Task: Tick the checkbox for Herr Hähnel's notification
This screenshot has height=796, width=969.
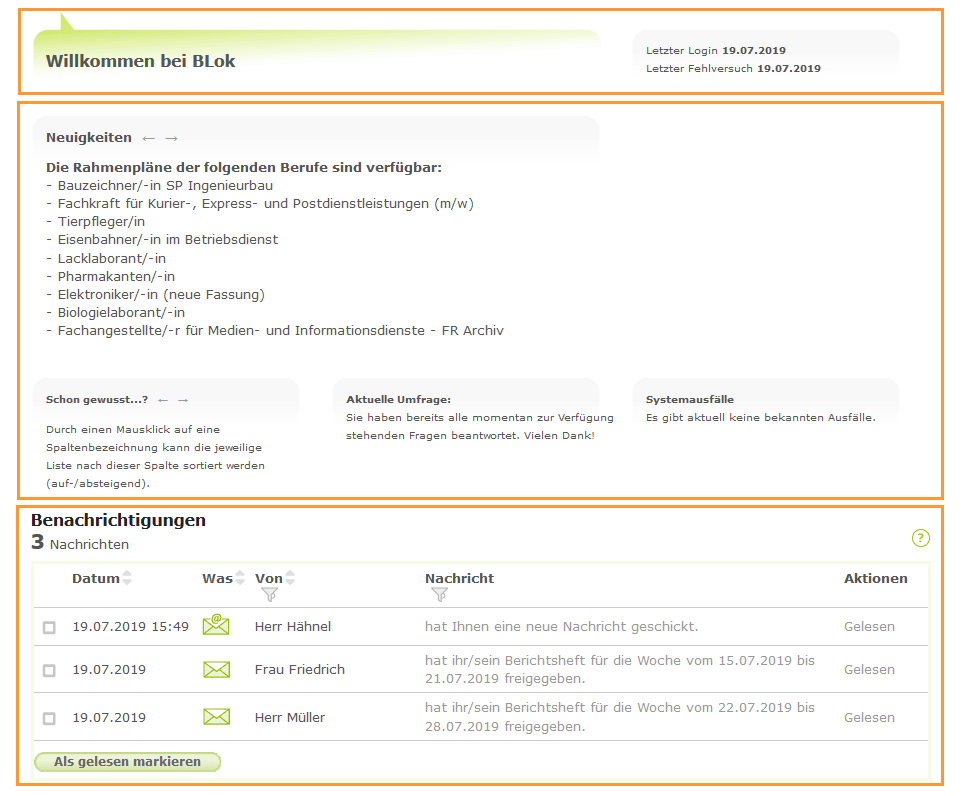Action: click(x=49, y=628)
